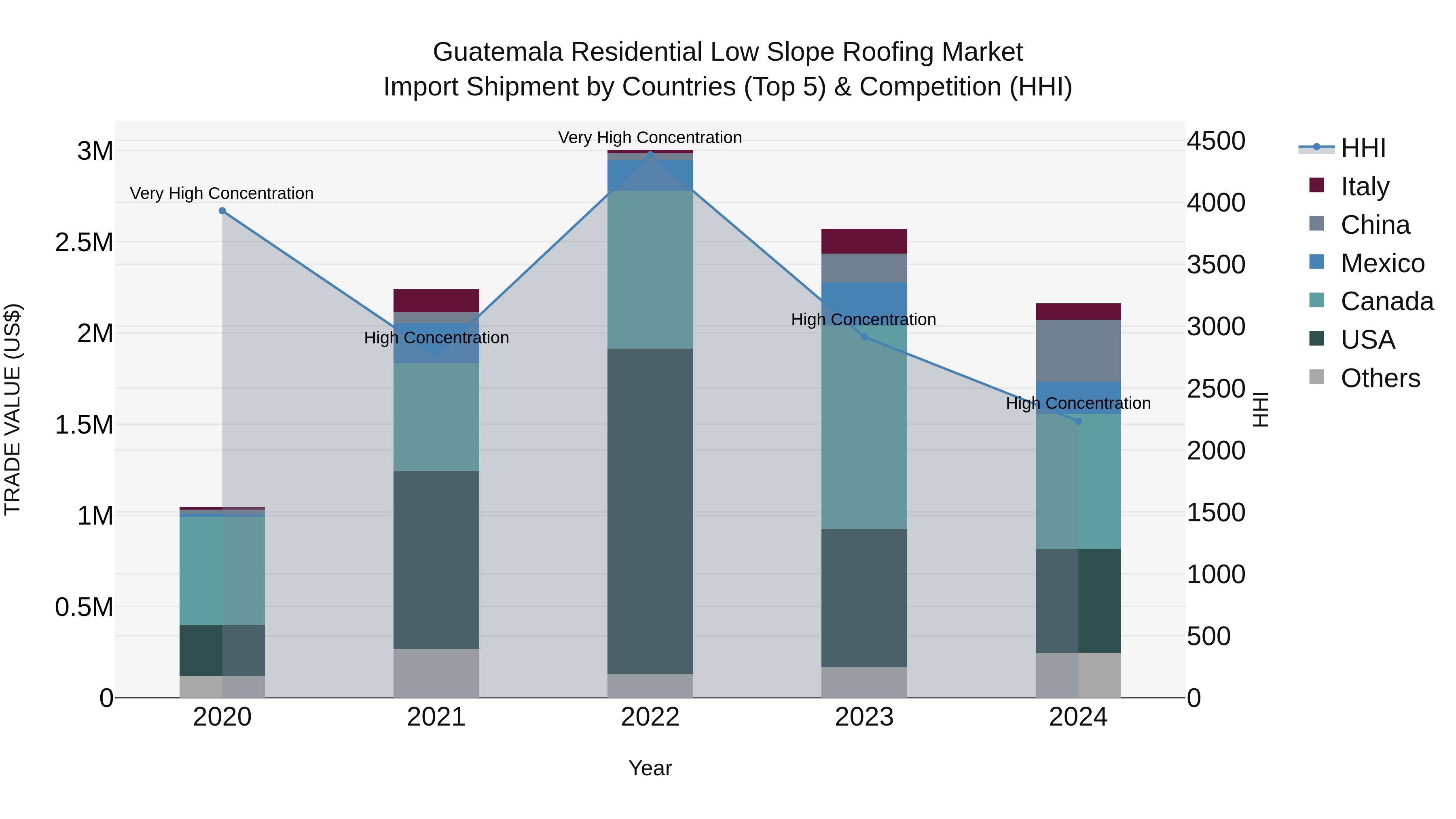Viewport: 1456px width, 819px height.
Task: Toggle the USA legend entry
Action: pyautogui.click(x=1352, y=340)
